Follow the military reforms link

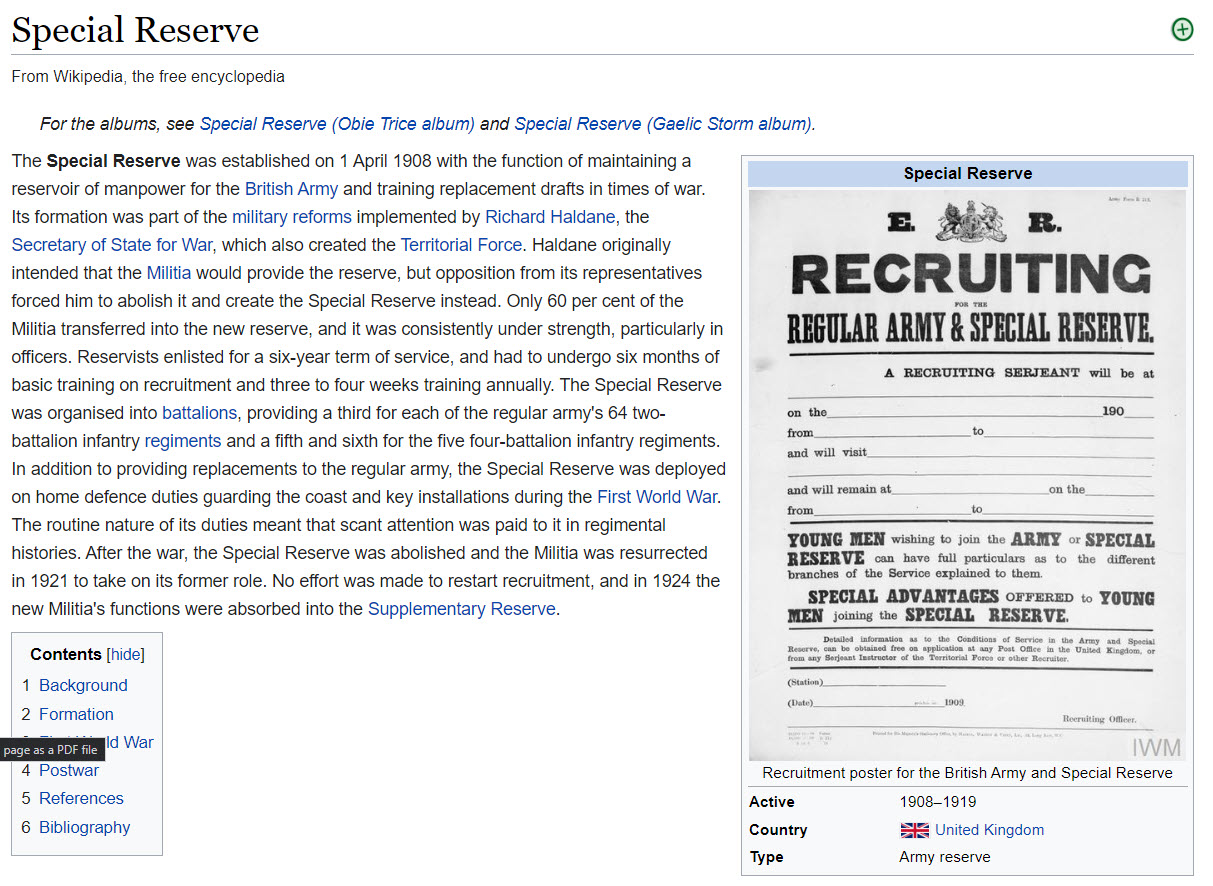(x=292, y=217)
